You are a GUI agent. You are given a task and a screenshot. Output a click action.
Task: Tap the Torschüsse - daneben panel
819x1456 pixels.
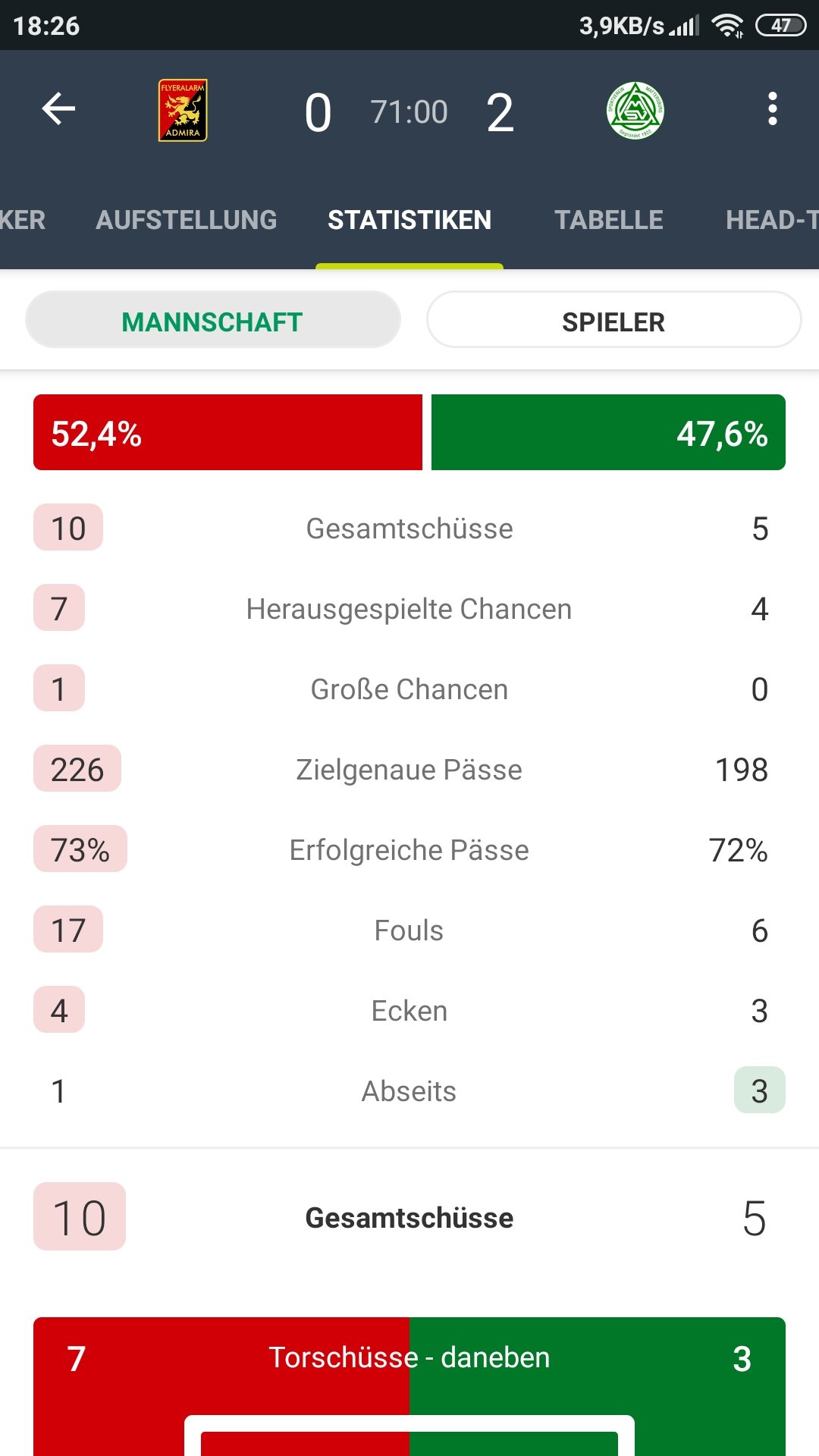tap(409, 1386)
